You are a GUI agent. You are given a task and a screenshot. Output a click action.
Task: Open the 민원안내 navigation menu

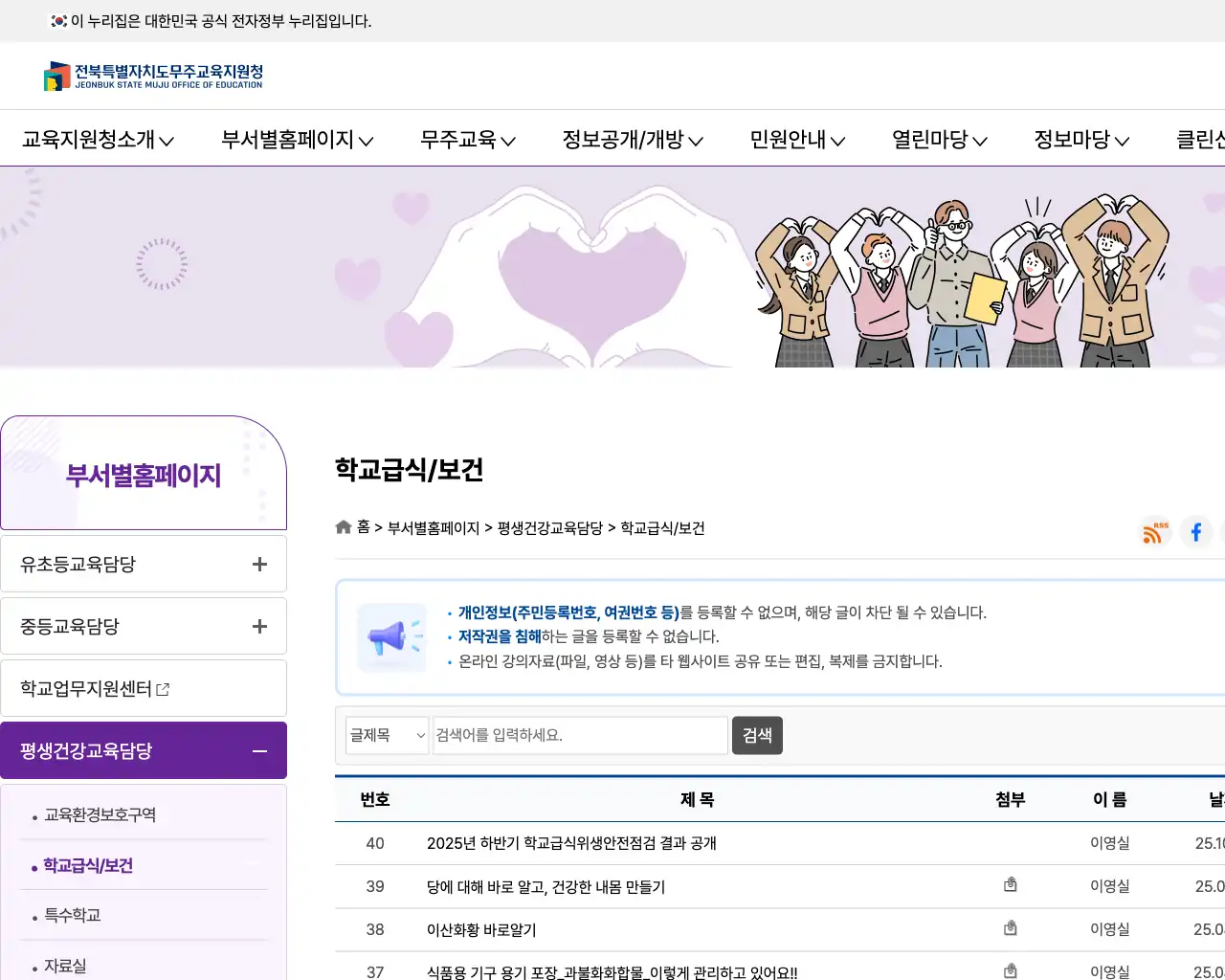pos(796,139)
